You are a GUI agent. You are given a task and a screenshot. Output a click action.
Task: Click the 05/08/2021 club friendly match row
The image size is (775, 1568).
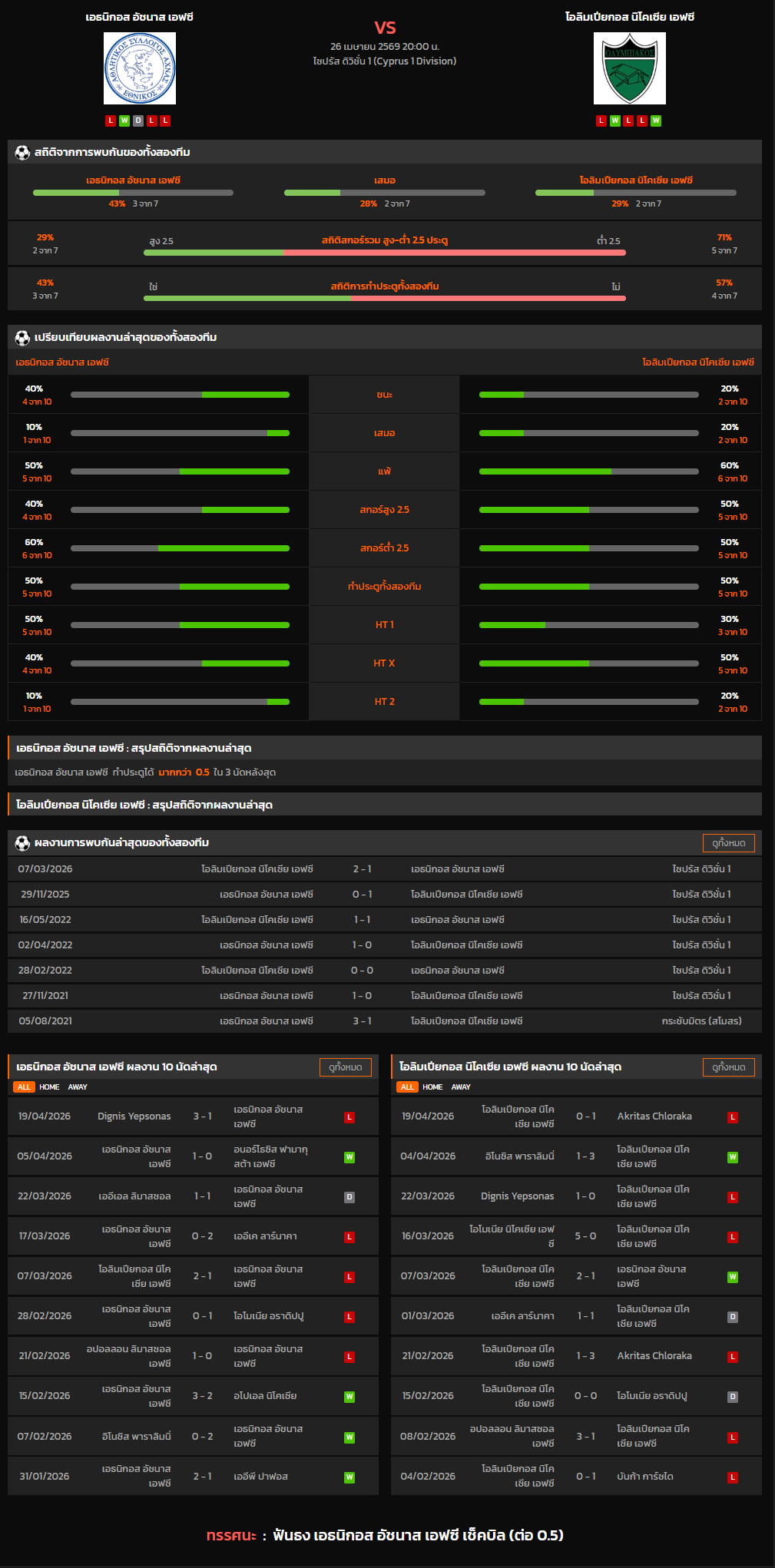(384, 1021)
